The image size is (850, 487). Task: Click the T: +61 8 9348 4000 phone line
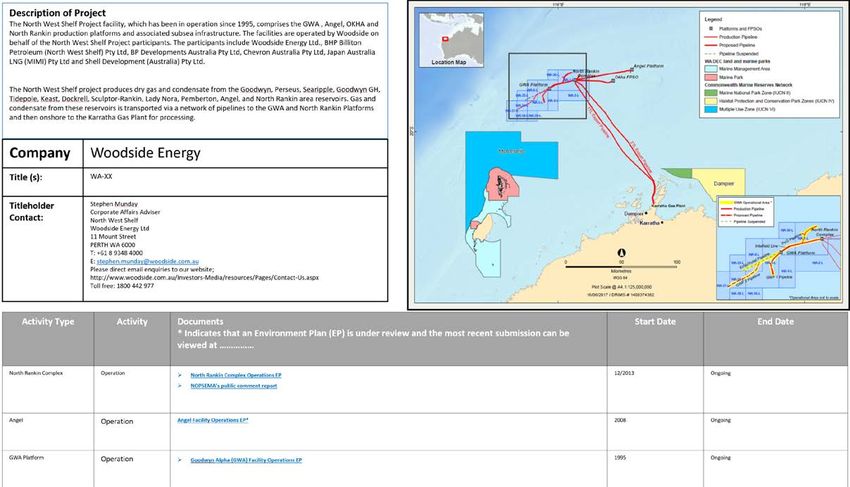(117, 253)
